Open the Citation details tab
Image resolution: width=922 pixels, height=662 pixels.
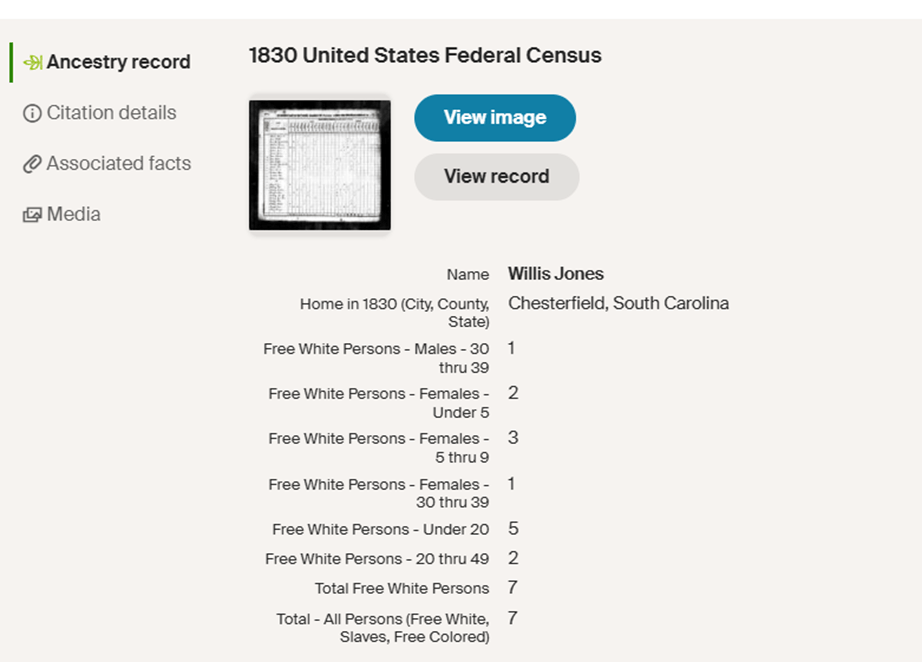[x=111, y=113]
